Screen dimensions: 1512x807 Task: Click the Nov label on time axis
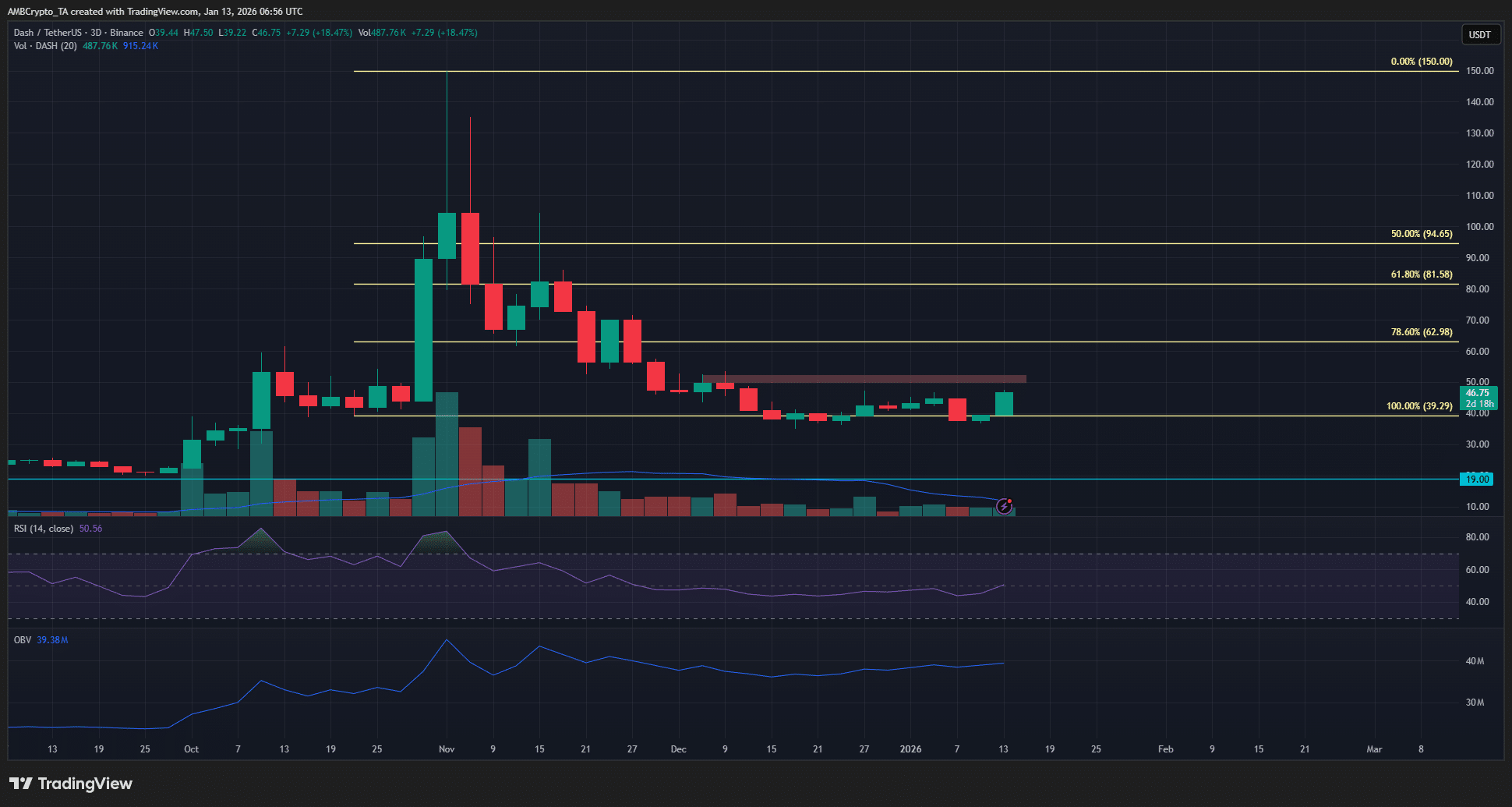tap(447, 749)
